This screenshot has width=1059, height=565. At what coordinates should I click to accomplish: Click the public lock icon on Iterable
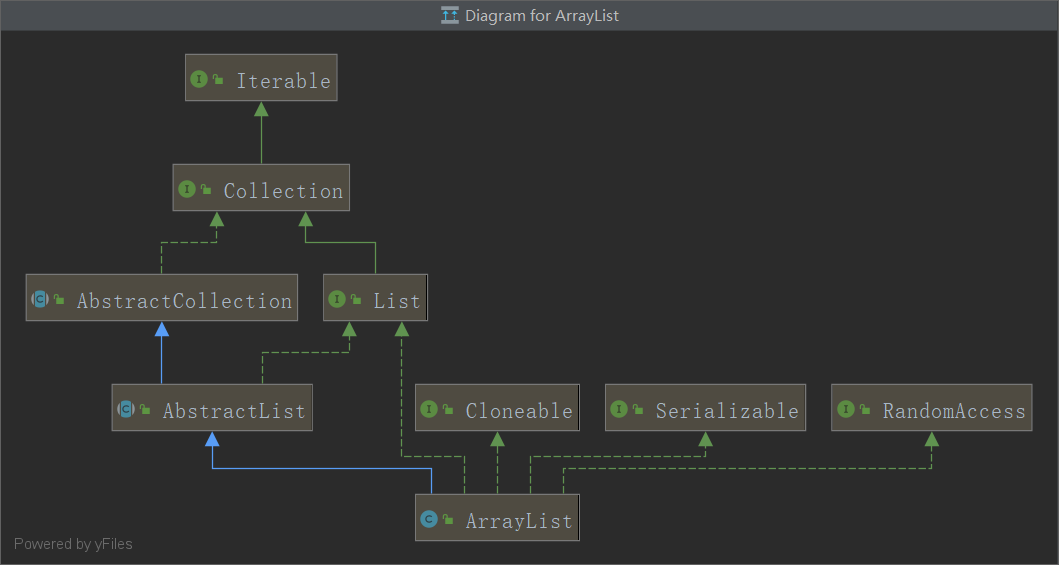click(x=218, y=80)
